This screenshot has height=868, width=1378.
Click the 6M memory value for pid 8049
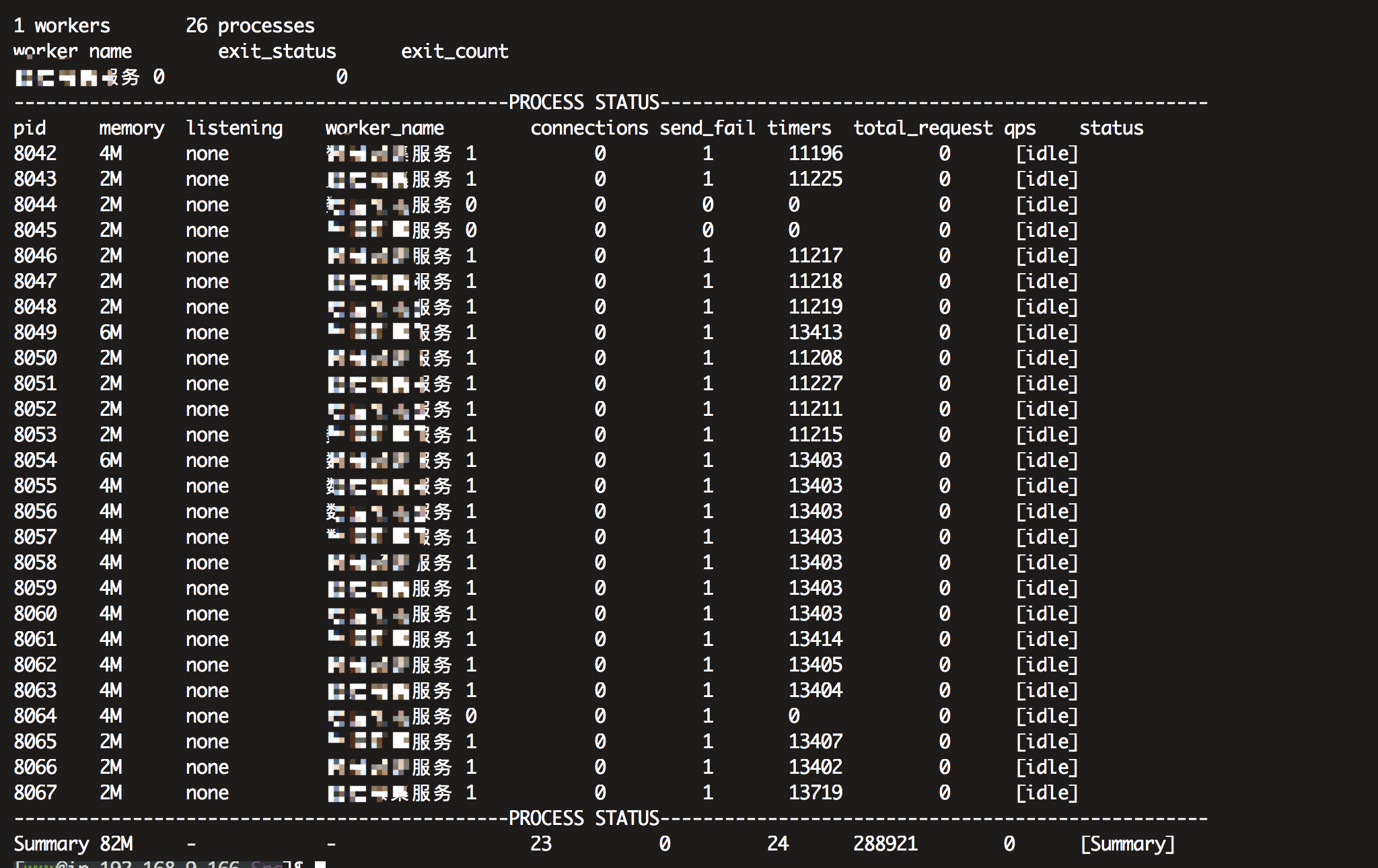(x=111, y=332)
